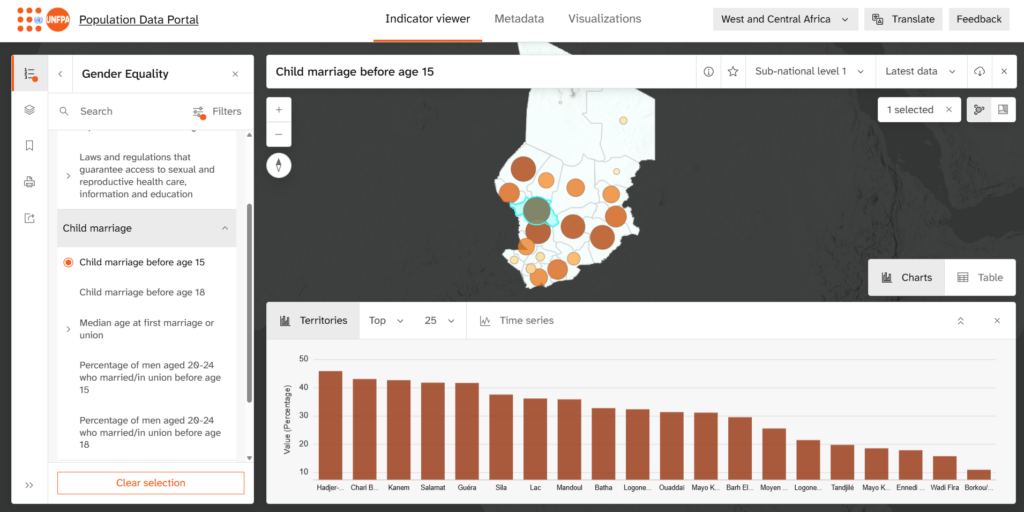
Task: Reset map orientation with compass icon
Action: click(x=279, y=165)
